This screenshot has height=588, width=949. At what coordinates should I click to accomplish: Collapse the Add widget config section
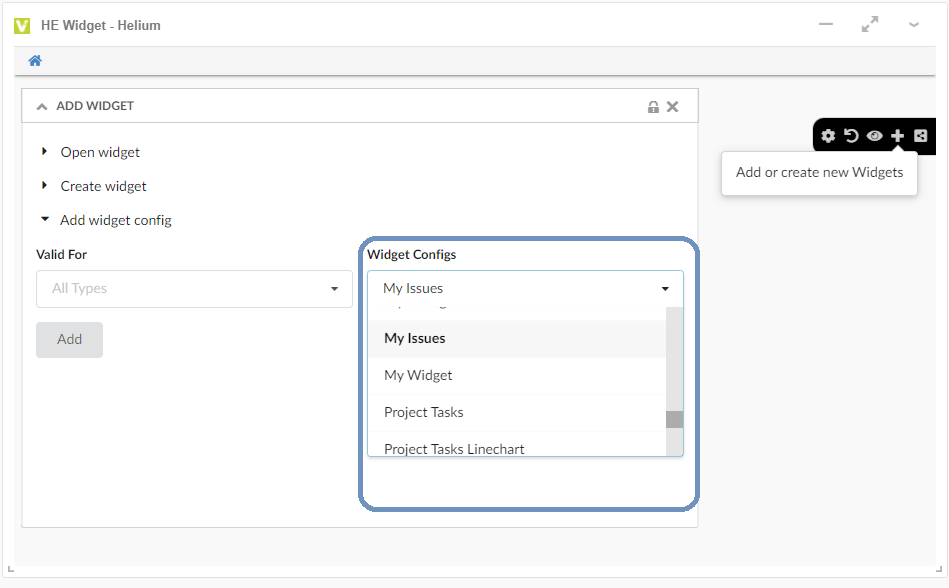[x=45, y=220]
